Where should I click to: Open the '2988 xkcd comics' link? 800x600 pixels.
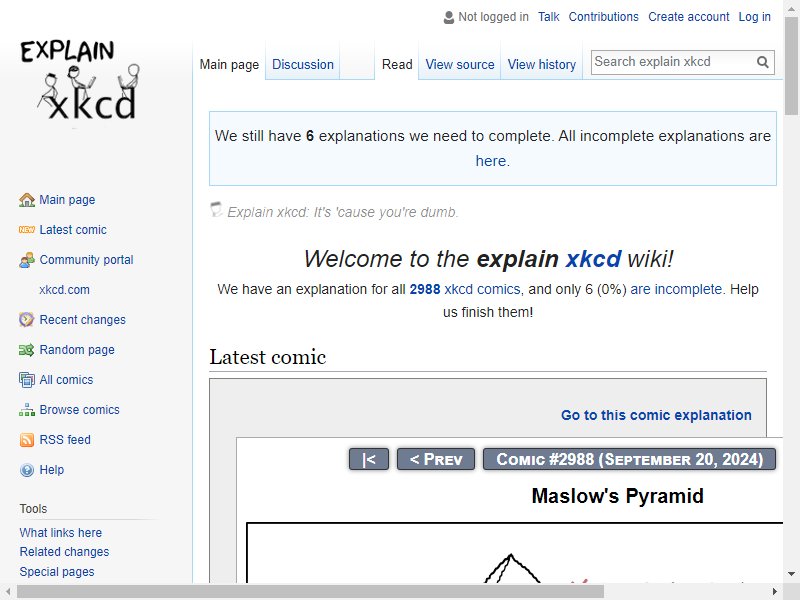(465, 289)
